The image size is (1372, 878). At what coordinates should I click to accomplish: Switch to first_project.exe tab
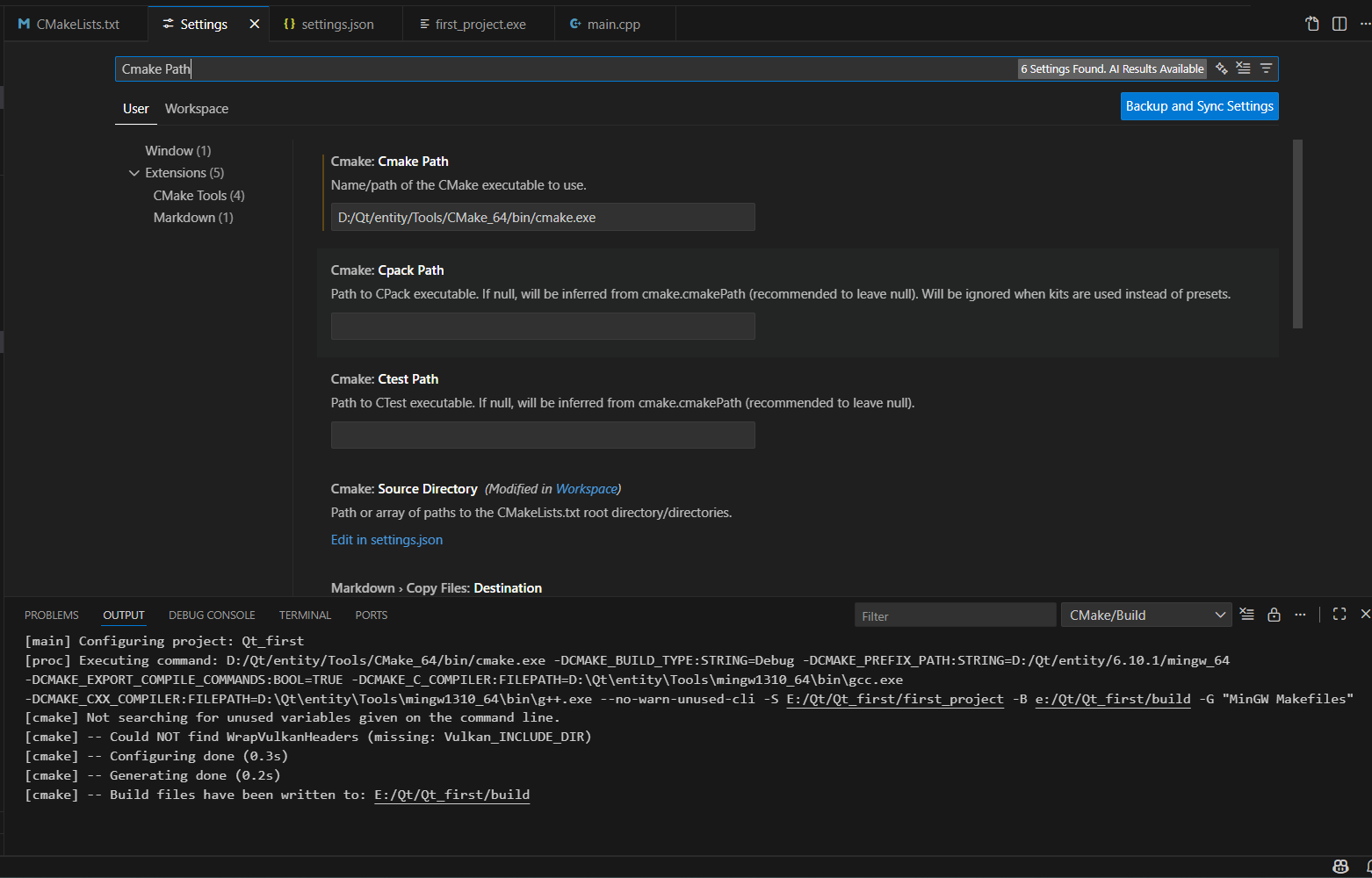480,24
